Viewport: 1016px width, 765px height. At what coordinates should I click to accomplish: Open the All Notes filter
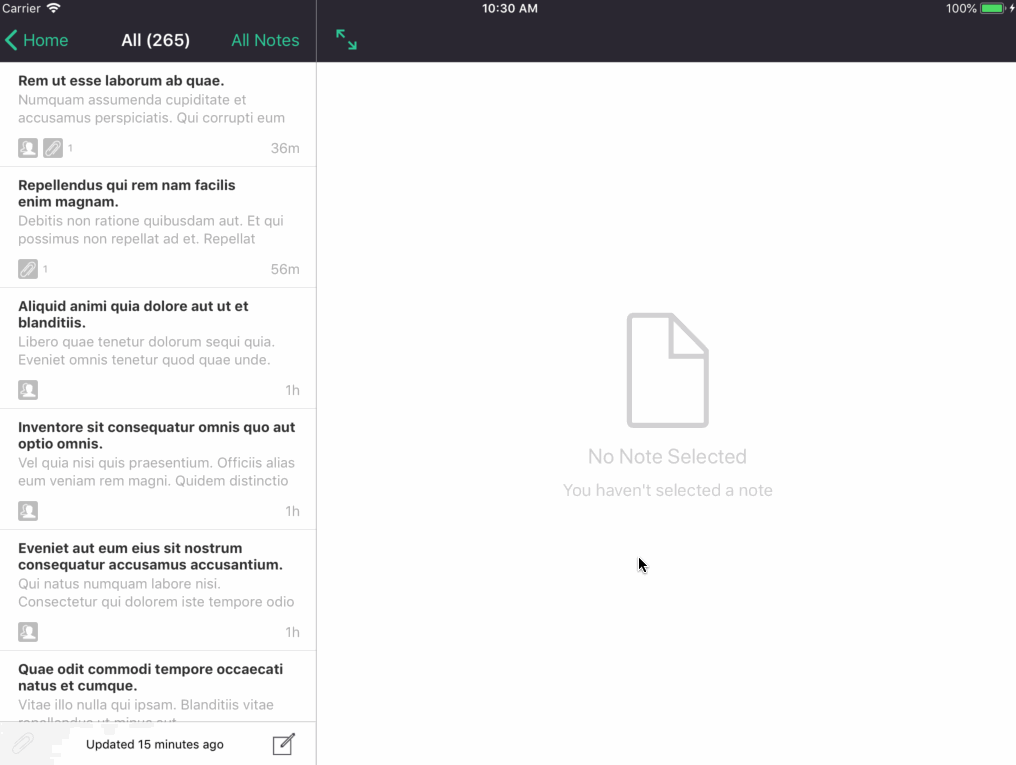point(265,40)
